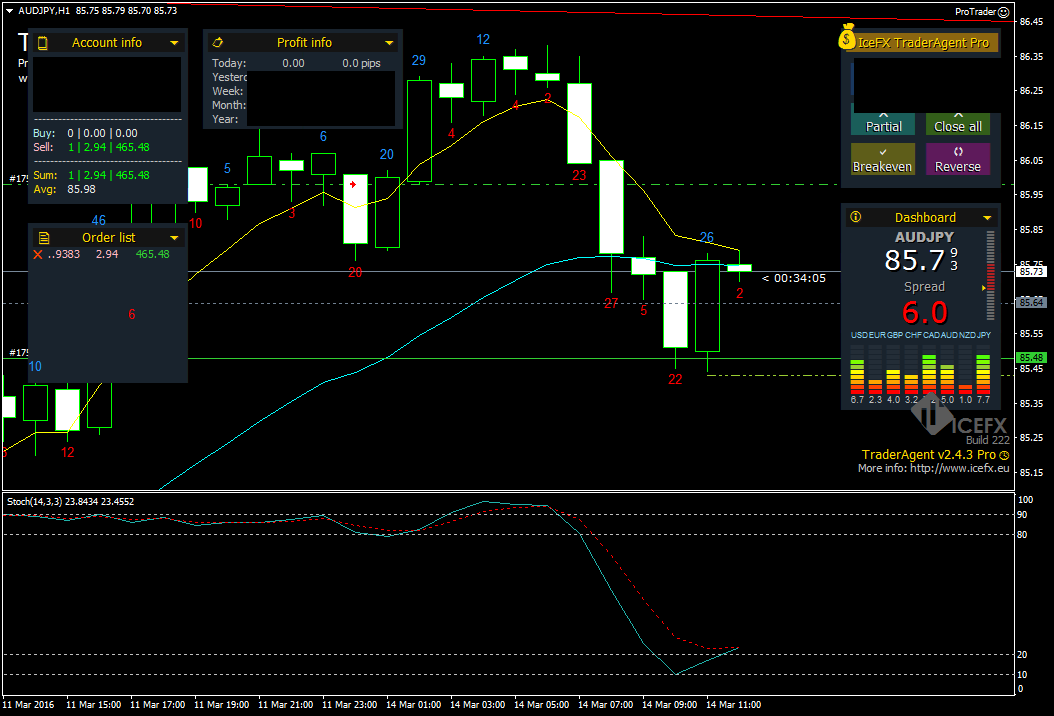Click clock icon beside TraderAgent v2.4.3 Pro

point(1004,455)
